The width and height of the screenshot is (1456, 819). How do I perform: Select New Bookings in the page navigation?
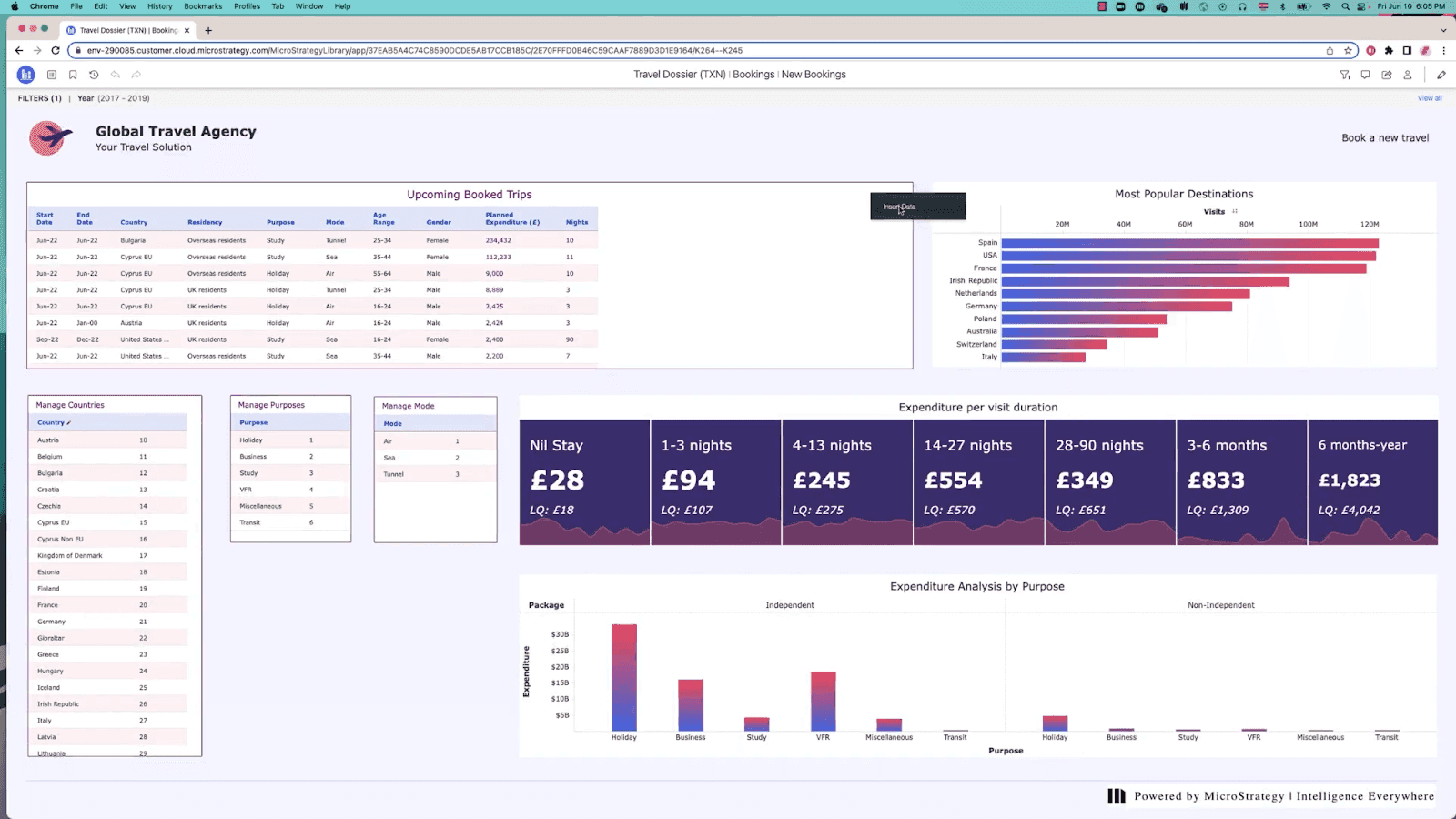pos(813,74)
